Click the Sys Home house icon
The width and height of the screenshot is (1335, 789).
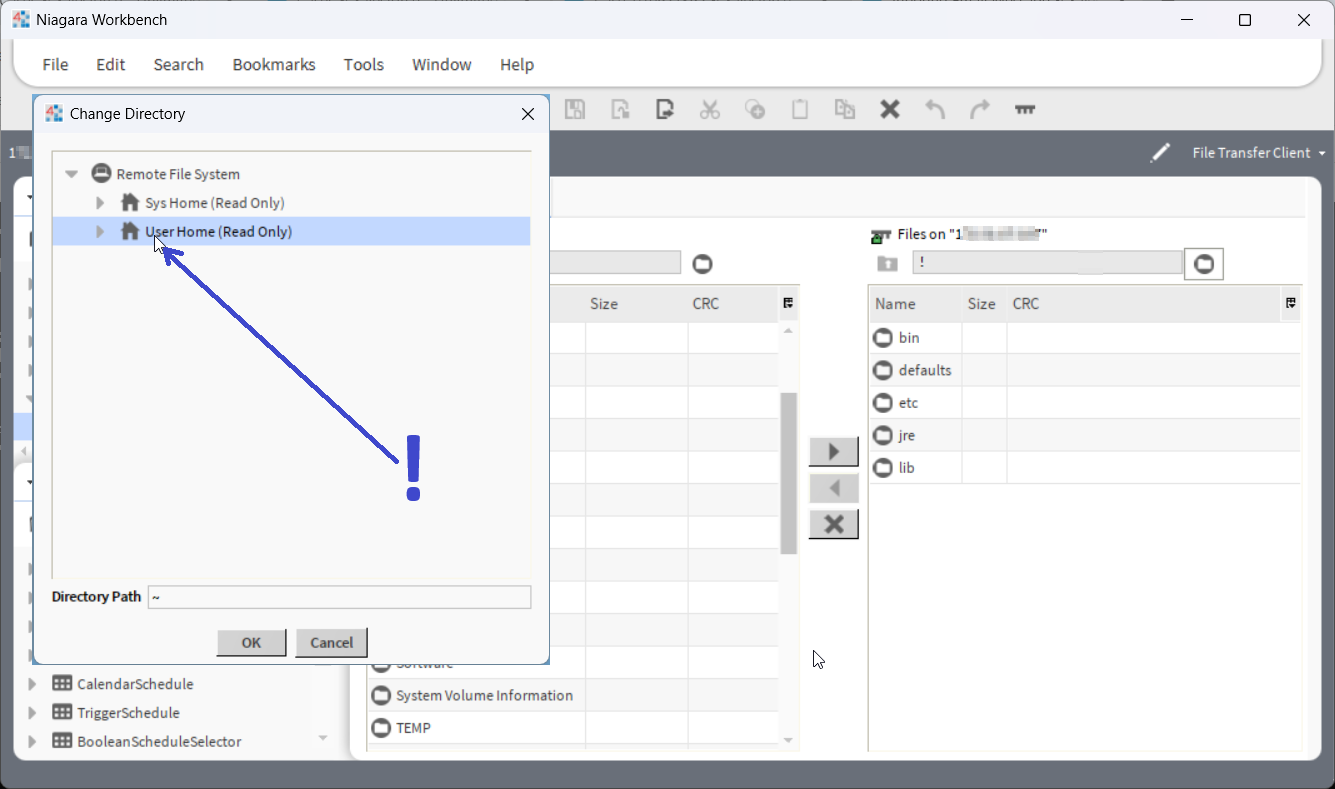(130, 203)
